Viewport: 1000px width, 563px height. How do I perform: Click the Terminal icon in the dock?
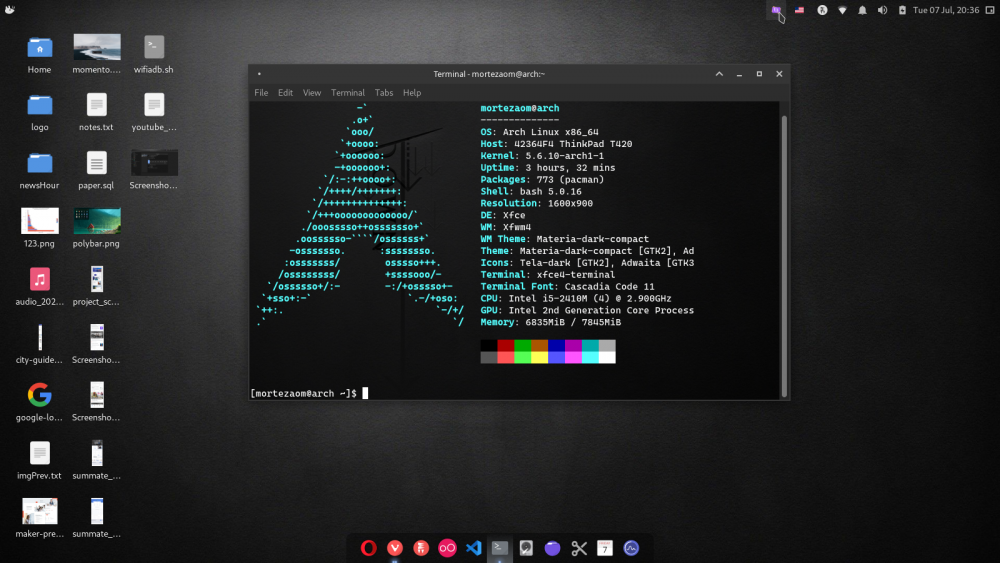point(500,548)
